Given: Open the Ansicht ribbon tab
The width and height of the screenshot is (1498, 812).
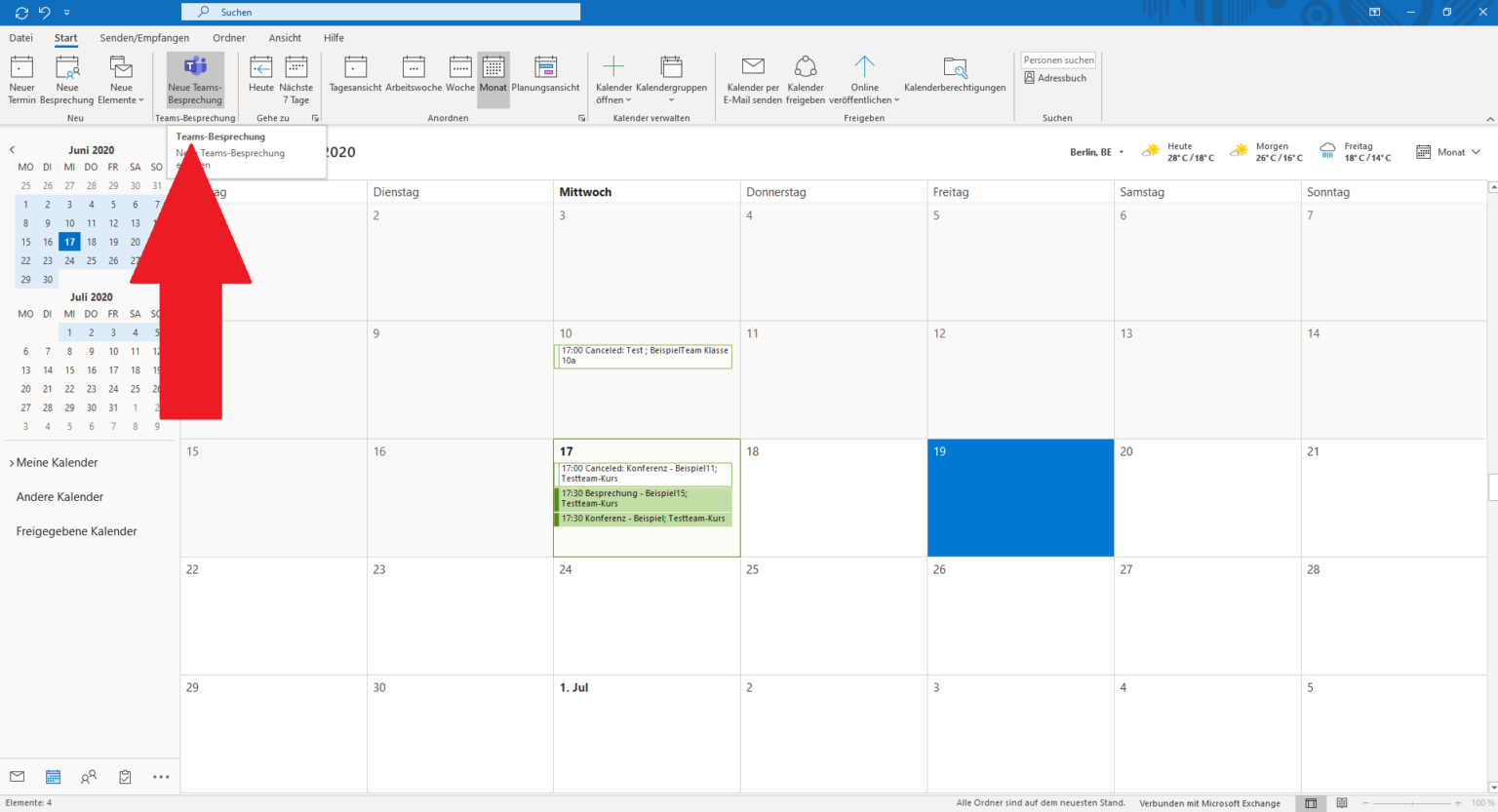Looking at the screenshot, I should (285, 38).
